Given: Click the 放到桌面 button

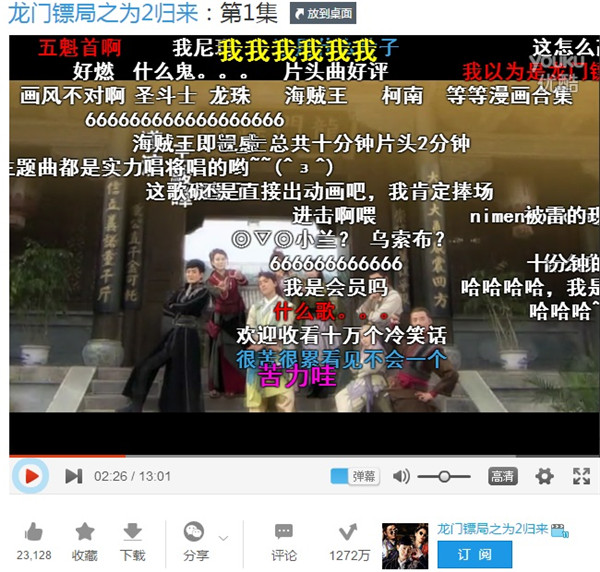Looking at the screenshot, I should (x=322, y=15).
